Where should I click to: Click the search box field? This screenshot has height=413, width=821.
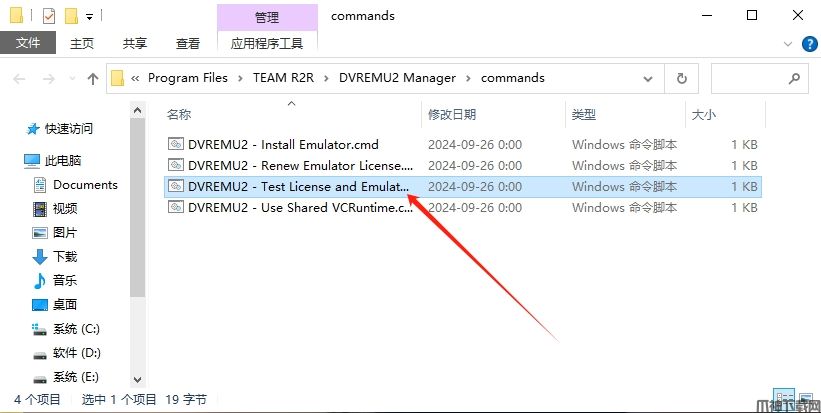[x=760, y=79]
